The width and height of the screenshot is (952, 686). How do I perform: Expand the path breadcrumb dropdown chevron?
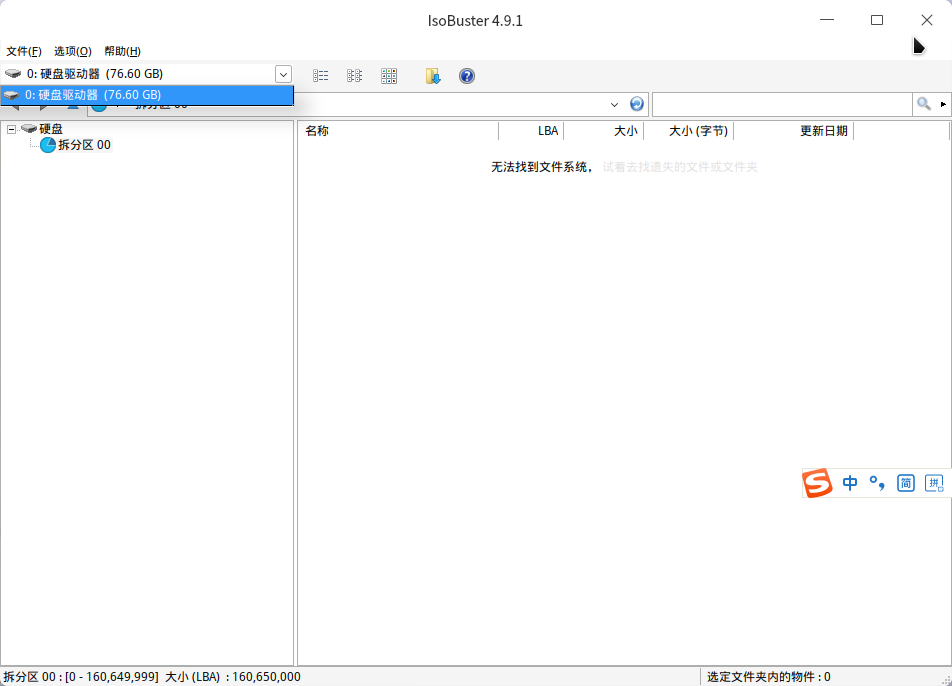coord(614,104)
